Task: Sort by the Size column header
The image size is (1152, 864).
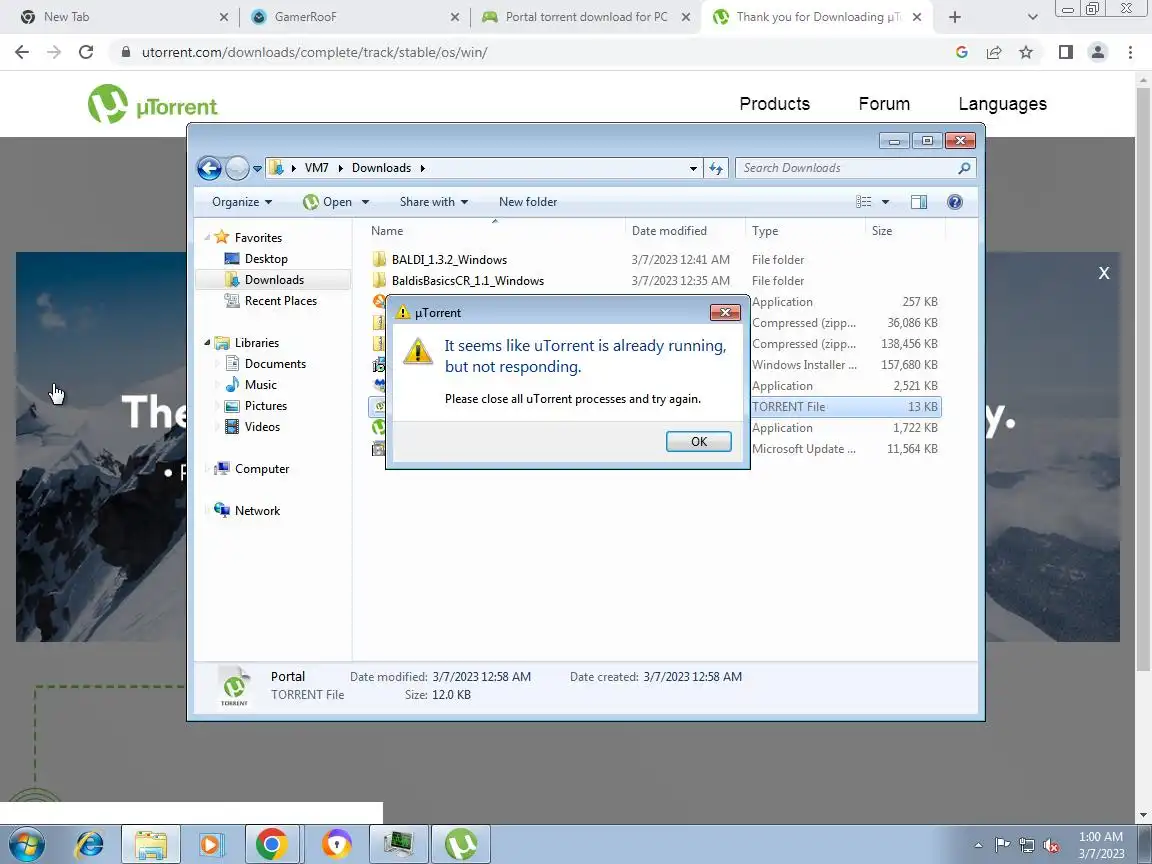Action: (904, 231)
